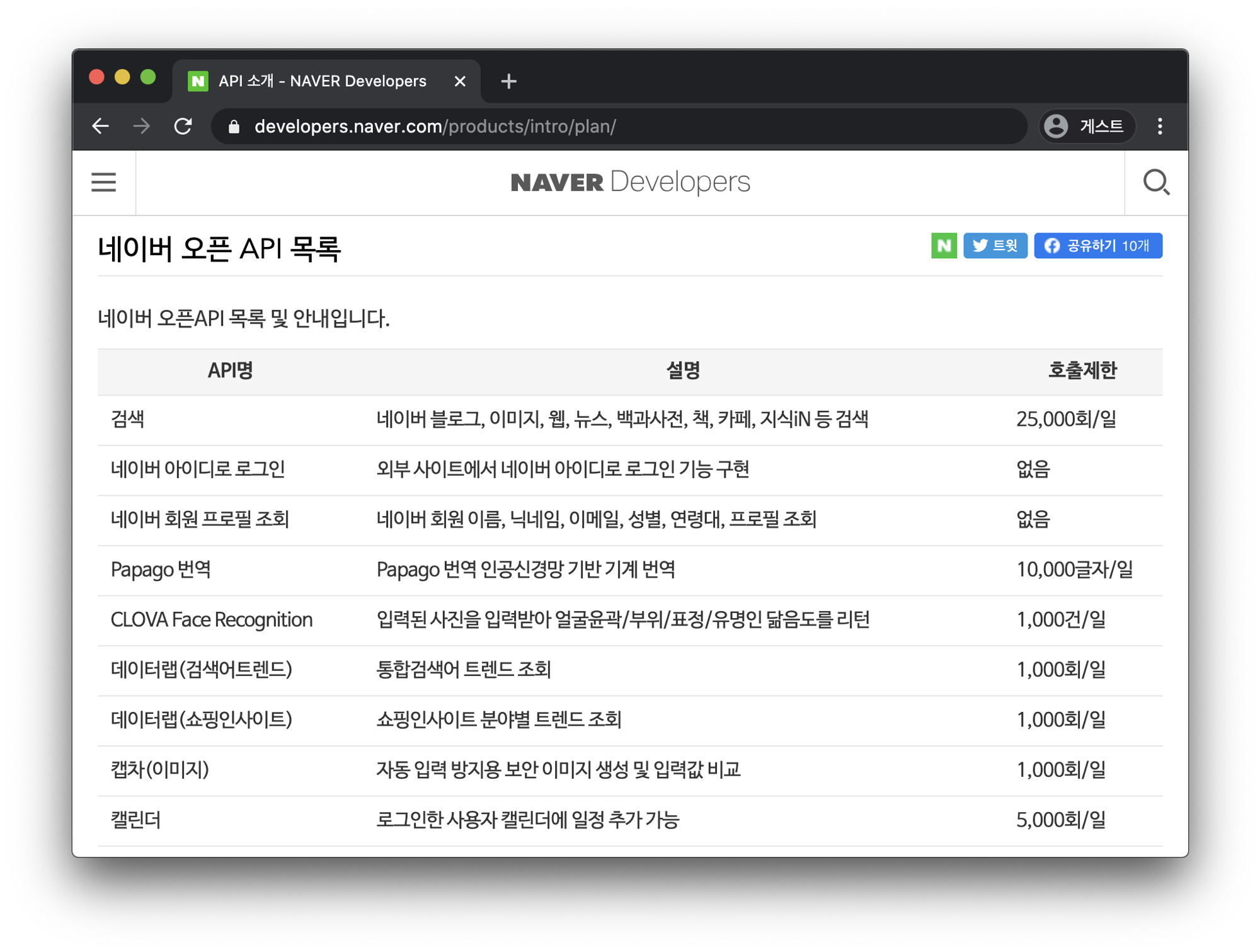1260x952 pixels.
Task: Click the 호출제한 column header
Action: [1082, 371]
